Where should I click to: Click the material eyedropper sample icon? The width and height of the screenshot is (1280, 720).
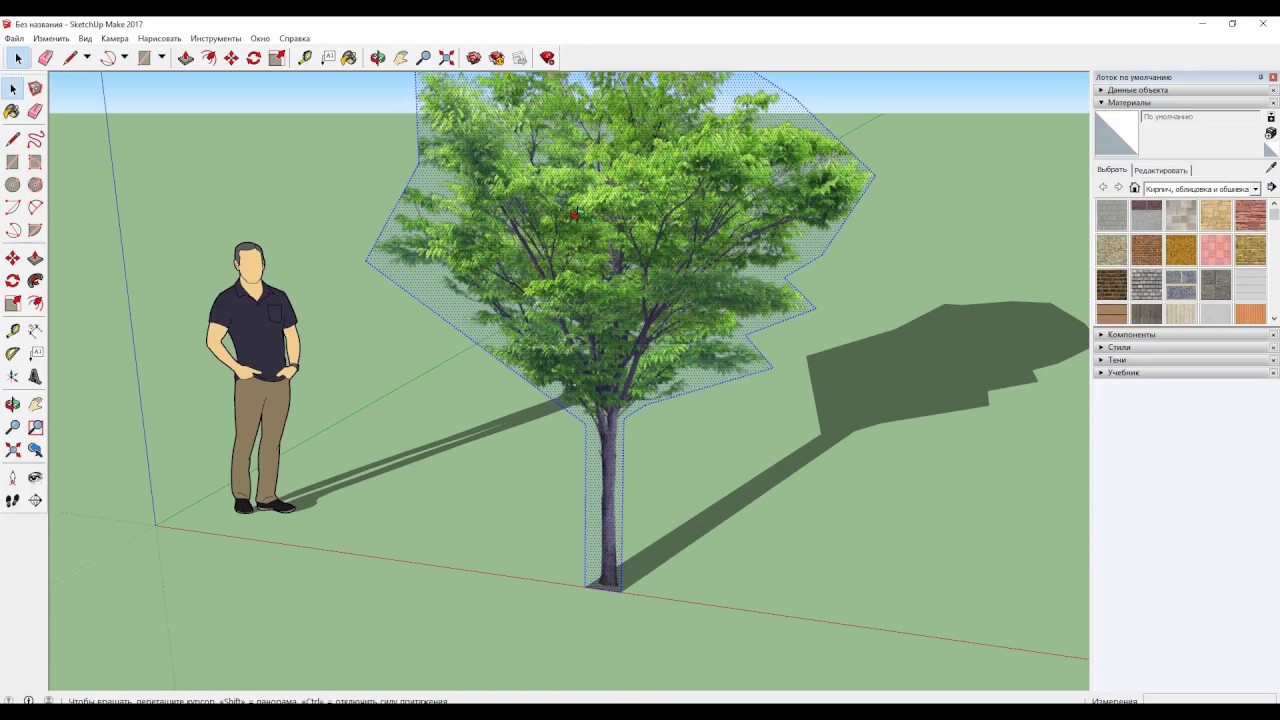pyautogui.click(x=1271, y=168)
